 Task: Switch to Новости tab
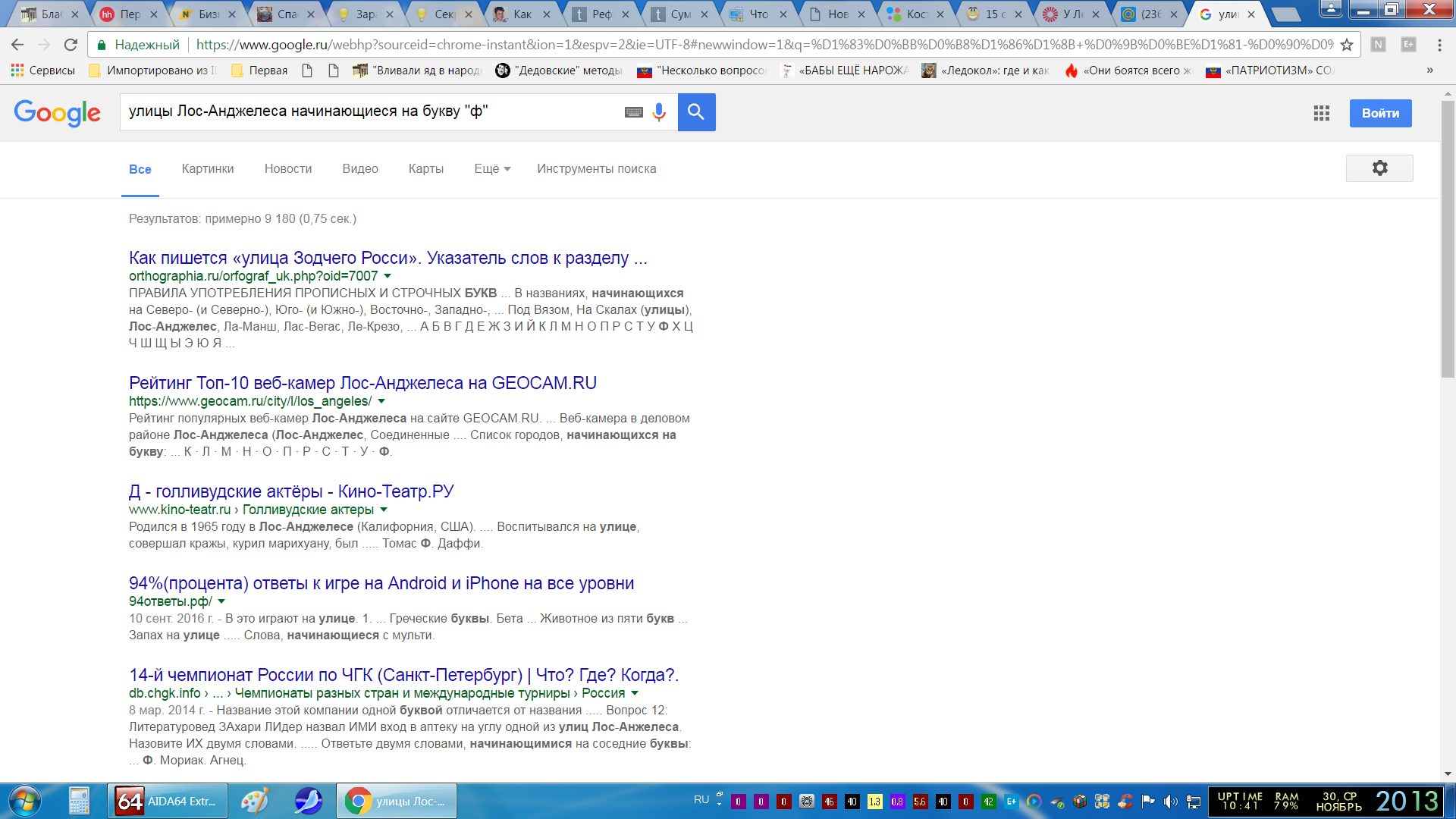point(287,168)
